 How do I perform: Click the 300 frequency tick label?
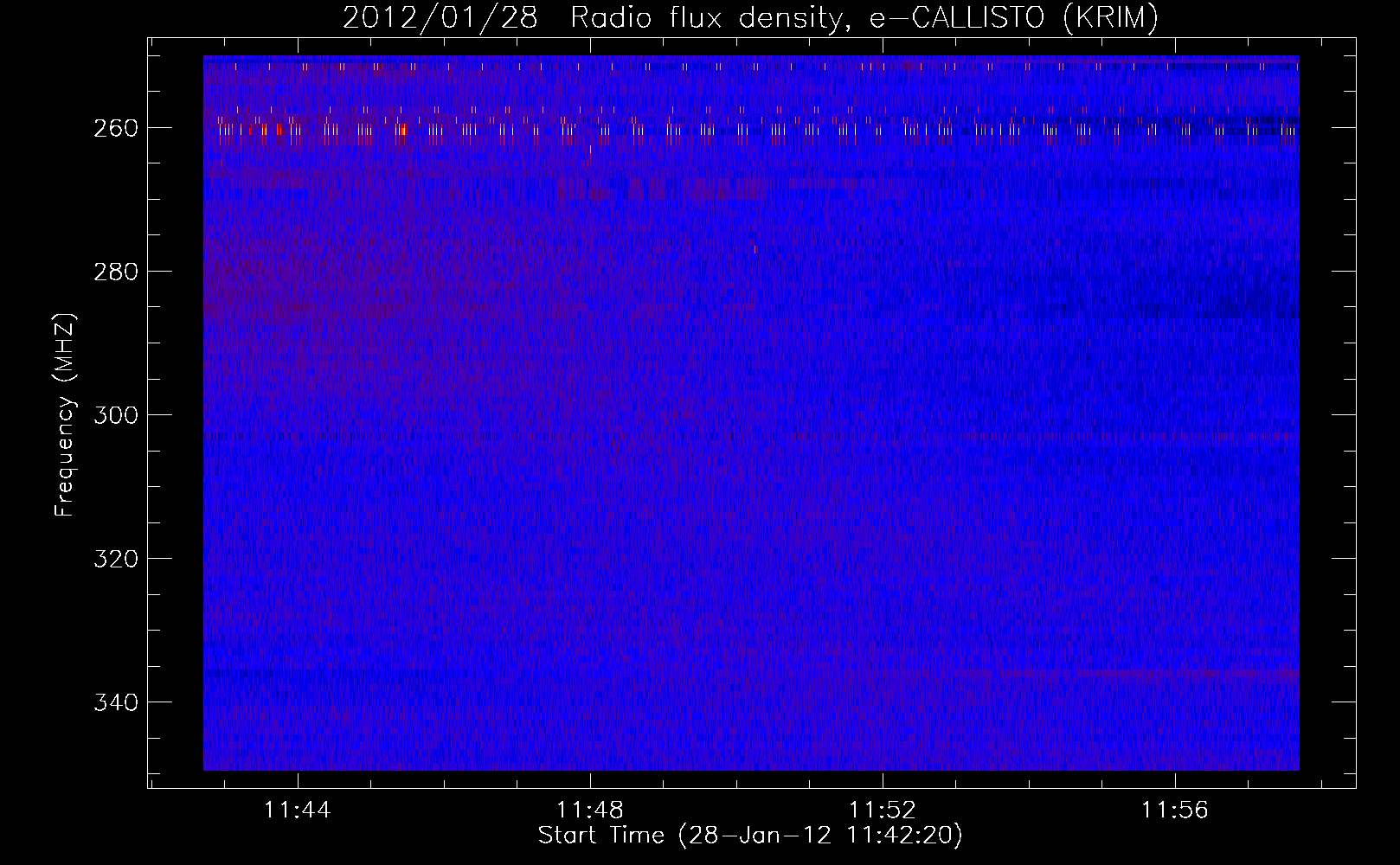116,415
